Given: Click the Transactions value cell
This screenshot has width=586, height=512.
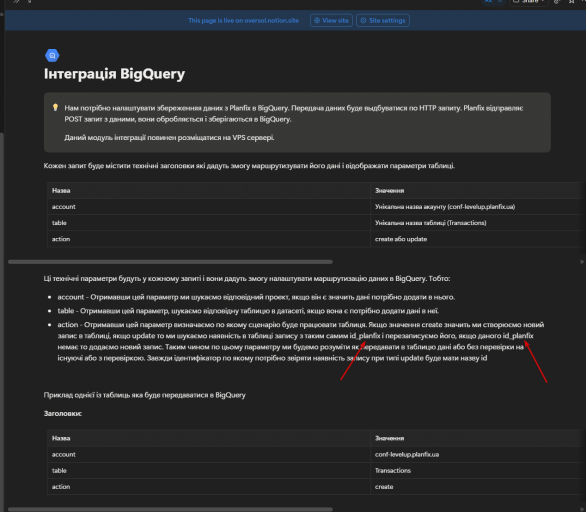Looking at the screenshot, I should [x=478, y=471].
